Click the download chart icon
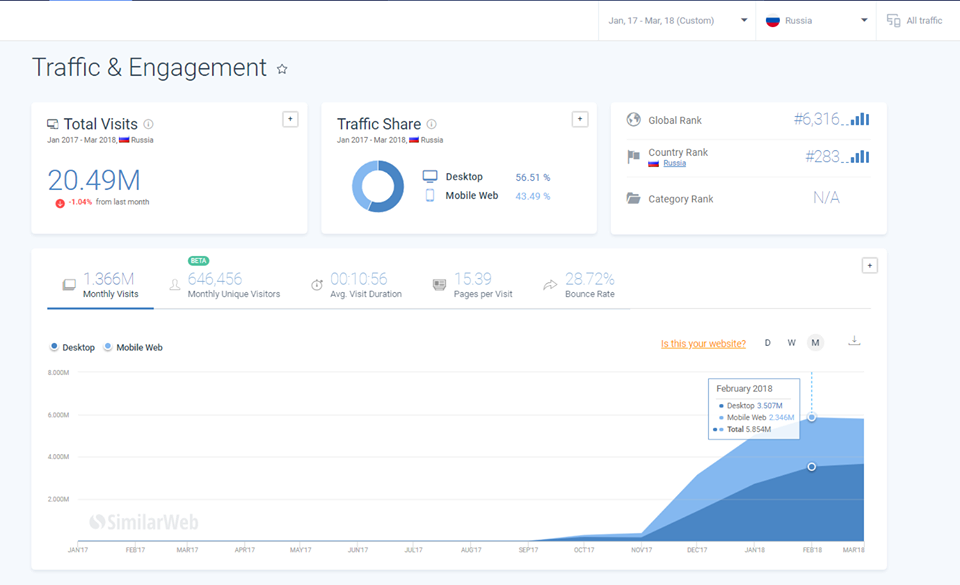Viewport: 960px width, 585px height. coord(854,341)
